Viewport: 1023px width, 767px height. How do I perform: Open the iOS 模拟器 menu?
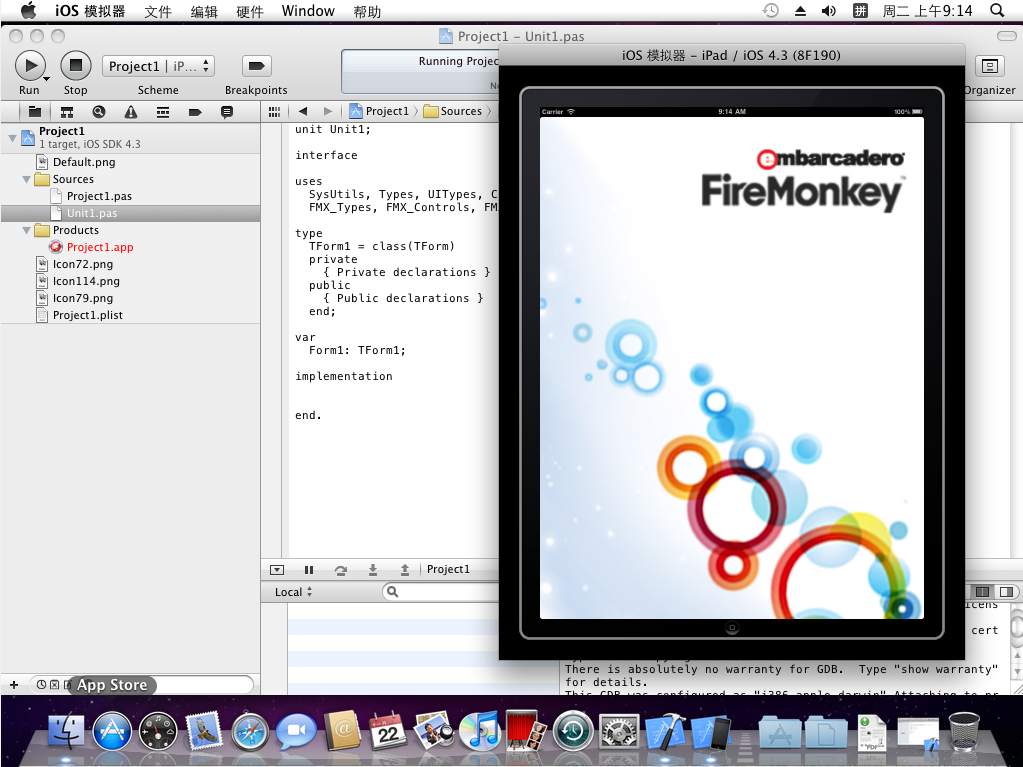point(90,10)
